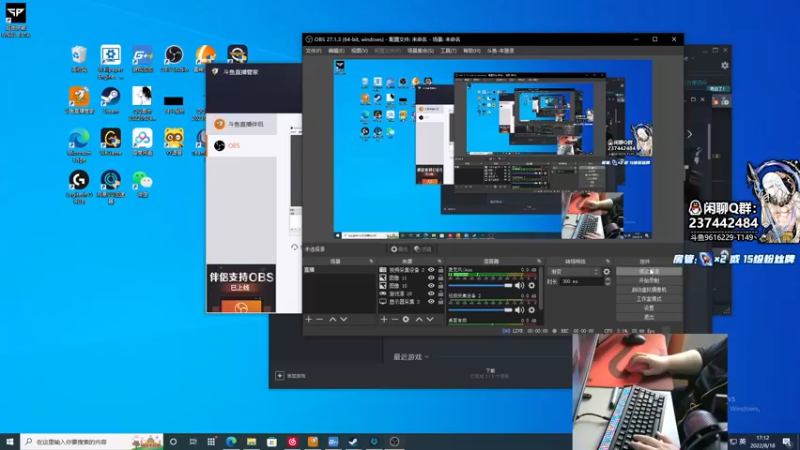Select the 斗鱼直播伴侣 tab in Douyu manager
The width and height of the screenshot is (800, 450).
242,124
